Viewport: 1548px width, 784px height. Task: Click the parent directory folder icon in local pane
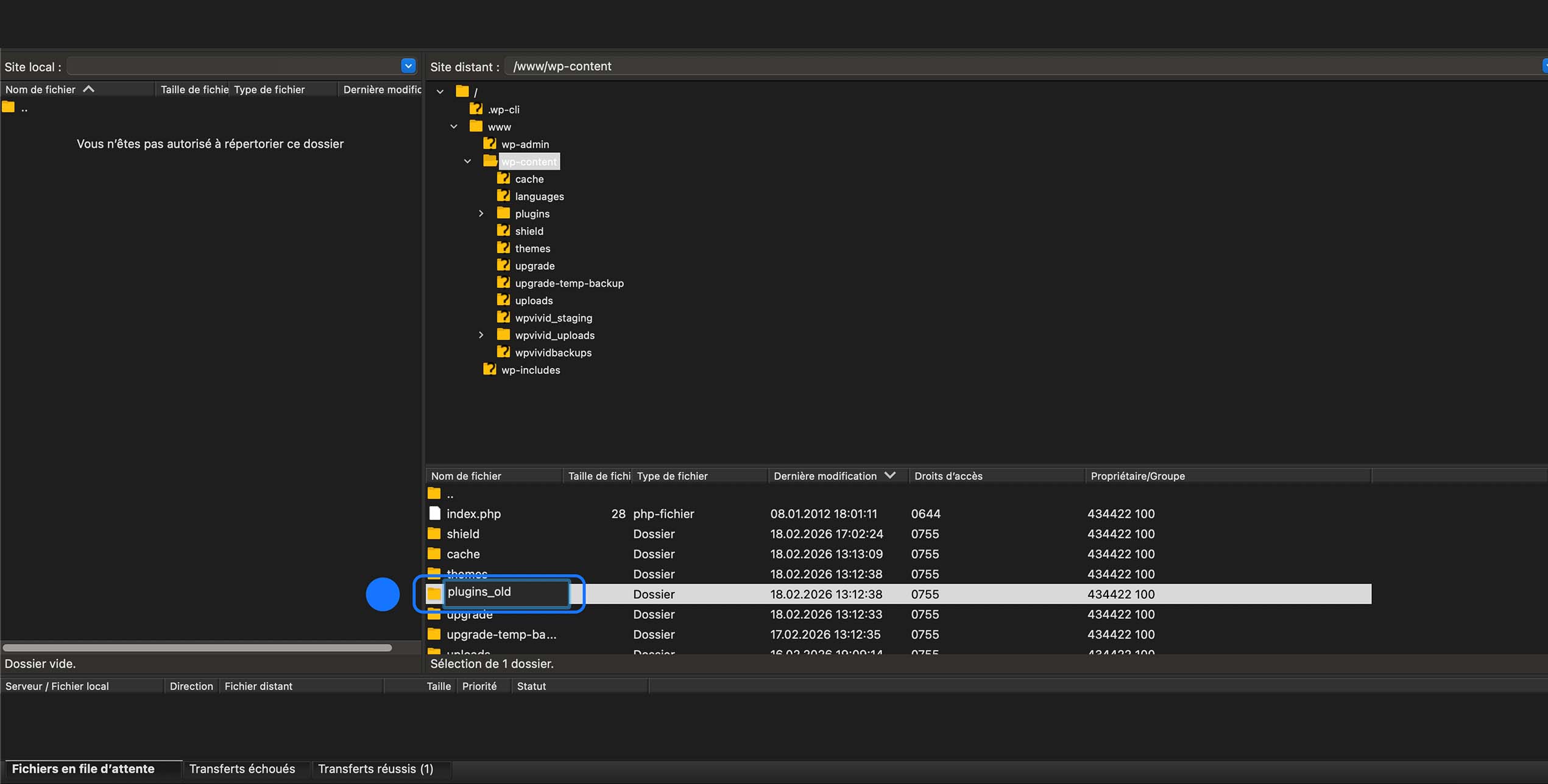click(9, 108)
